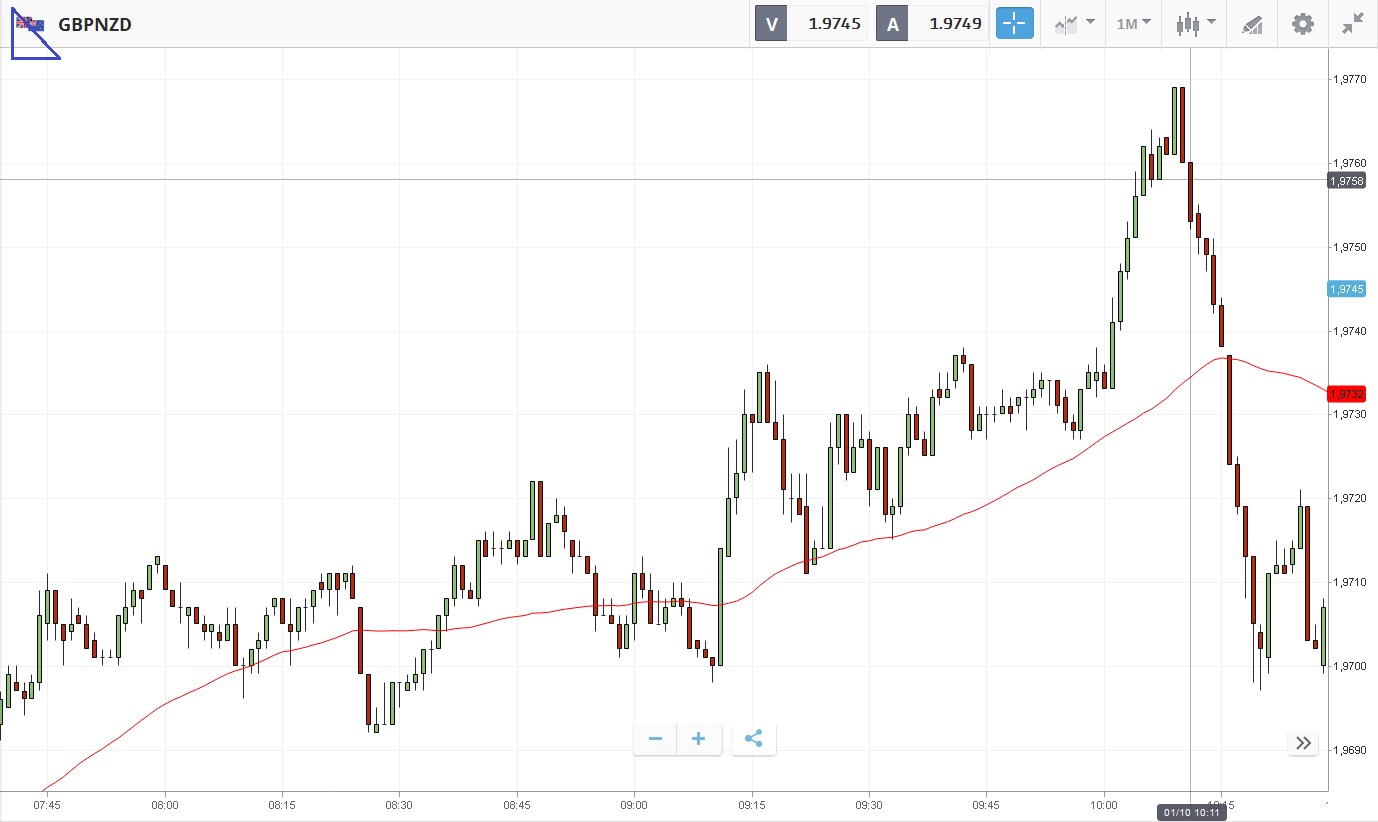Viewport: 1378px width, 822px height.
Task: Click the blue 1,9745 current price label
Action: (1346, 289)
